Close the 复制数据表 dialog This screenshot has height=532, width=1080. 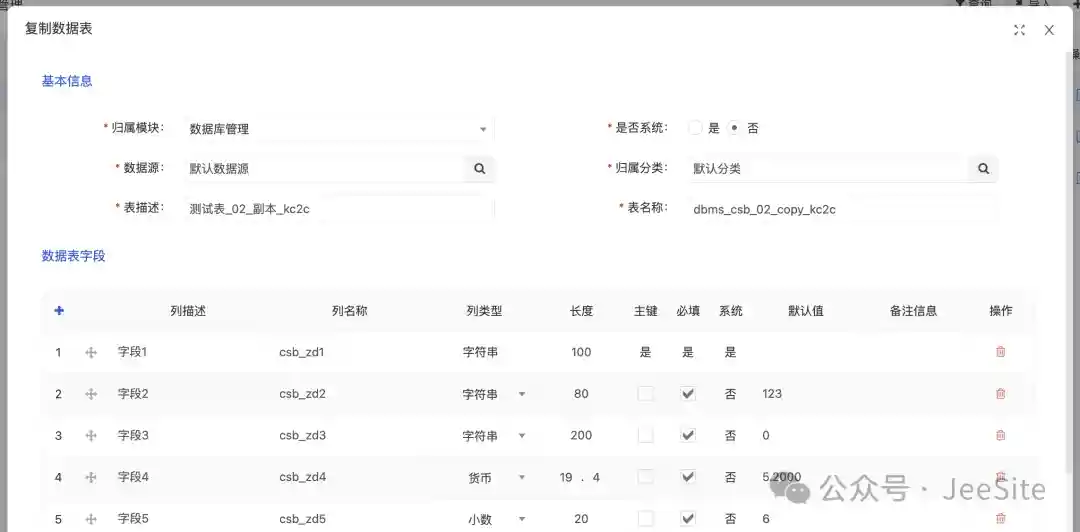pos(1049,30)
